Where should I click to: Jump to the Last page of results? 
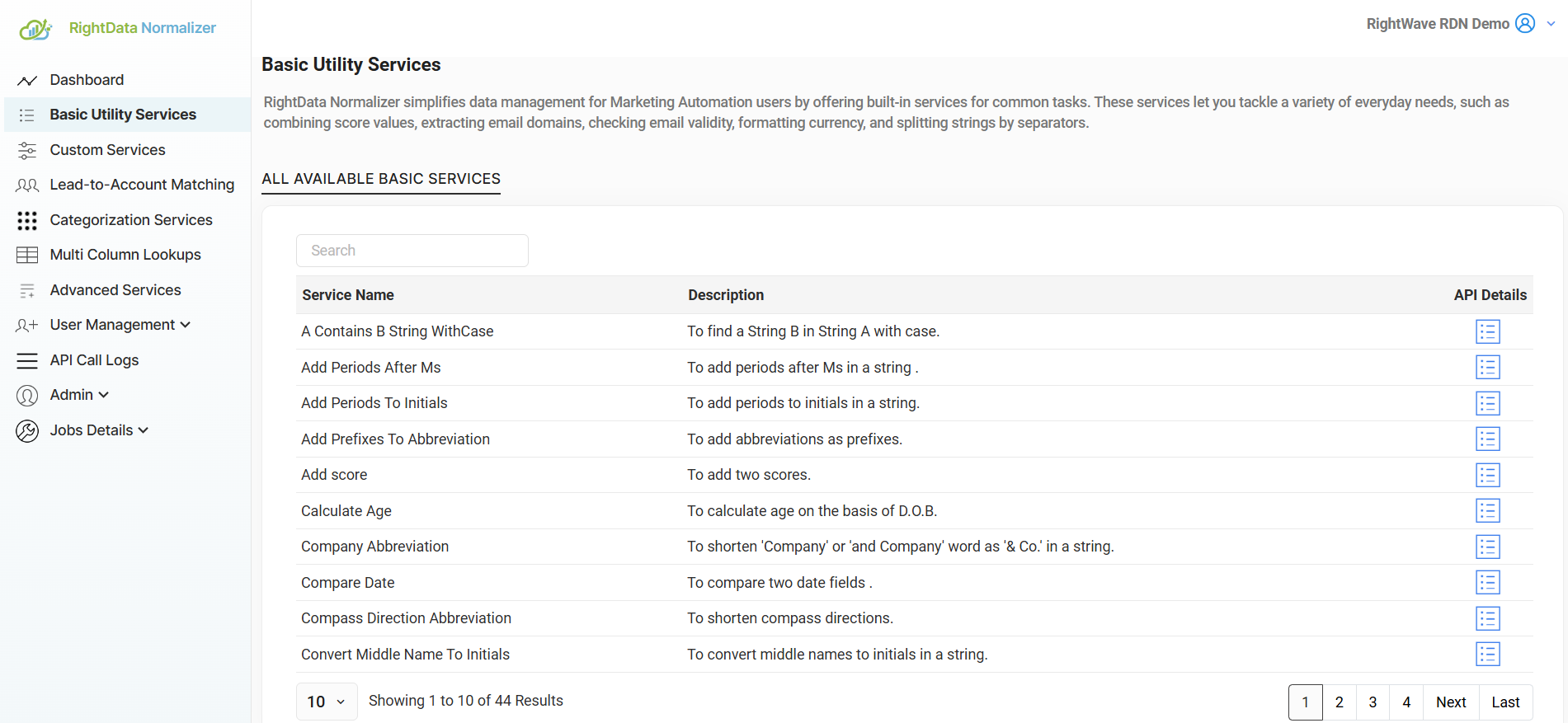coord(1505,702)
